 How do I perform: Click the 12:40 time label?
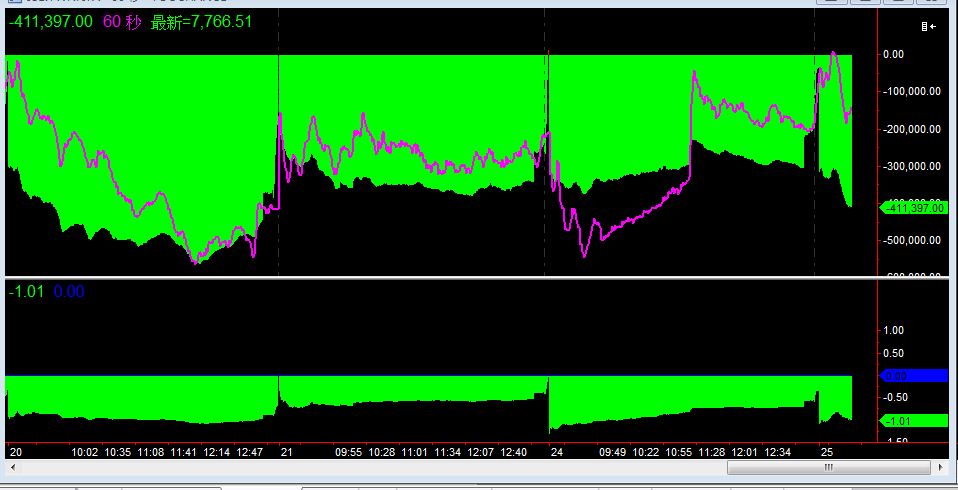click(514, 452)
